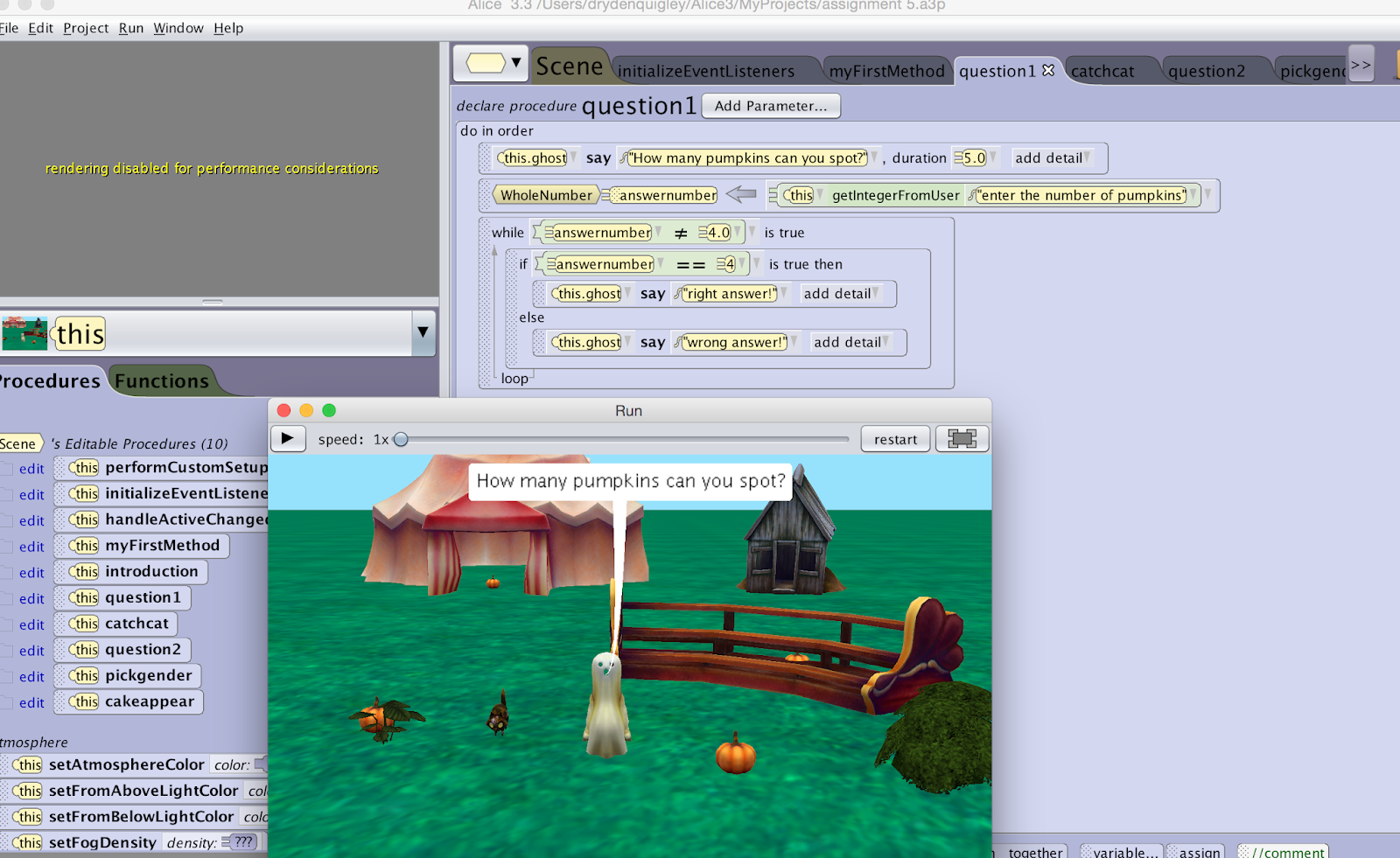Image resolution: width=1400 pixels, height=858 pixels.
Task: Click the Add Parameter button
Action: [x=770, y=106]
